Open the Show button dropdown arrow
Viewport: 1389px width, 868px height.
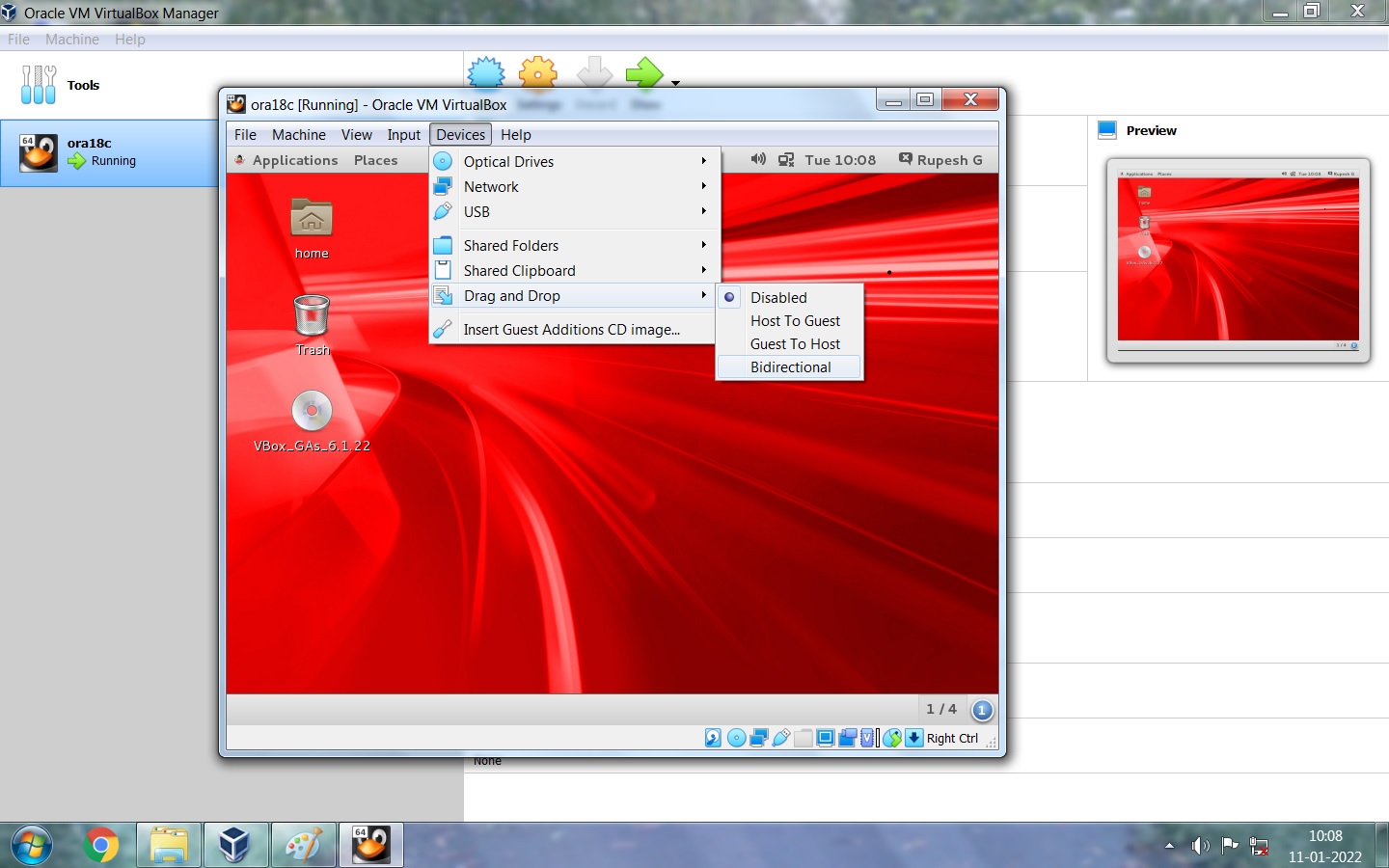click(x=675, y=83)
